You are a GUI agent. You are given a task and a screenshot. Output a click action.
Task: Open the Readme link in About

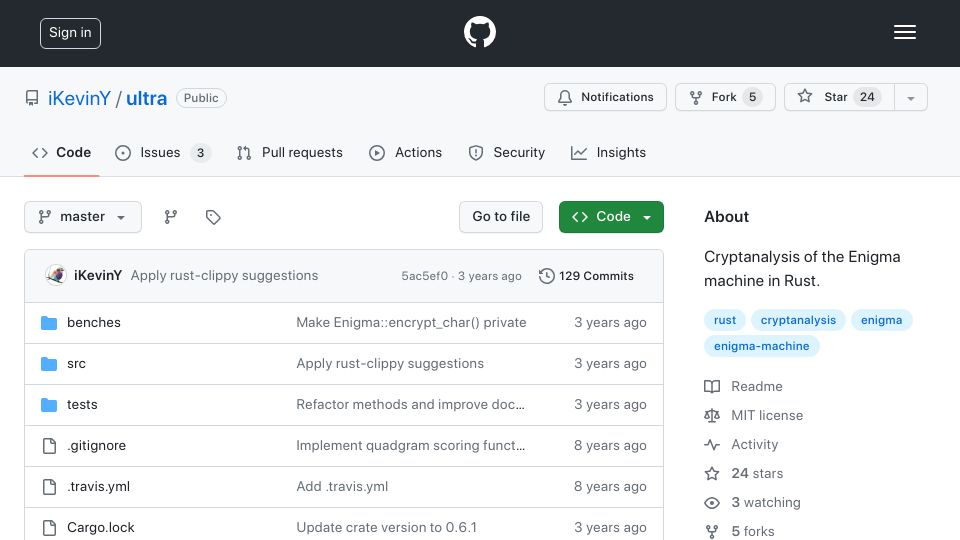tap(743, 386)
